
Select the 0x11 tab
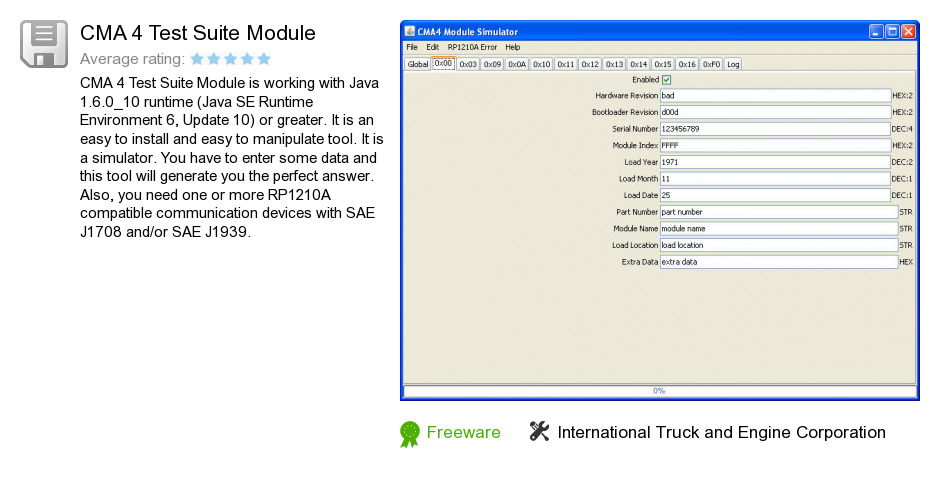(566, 64)
